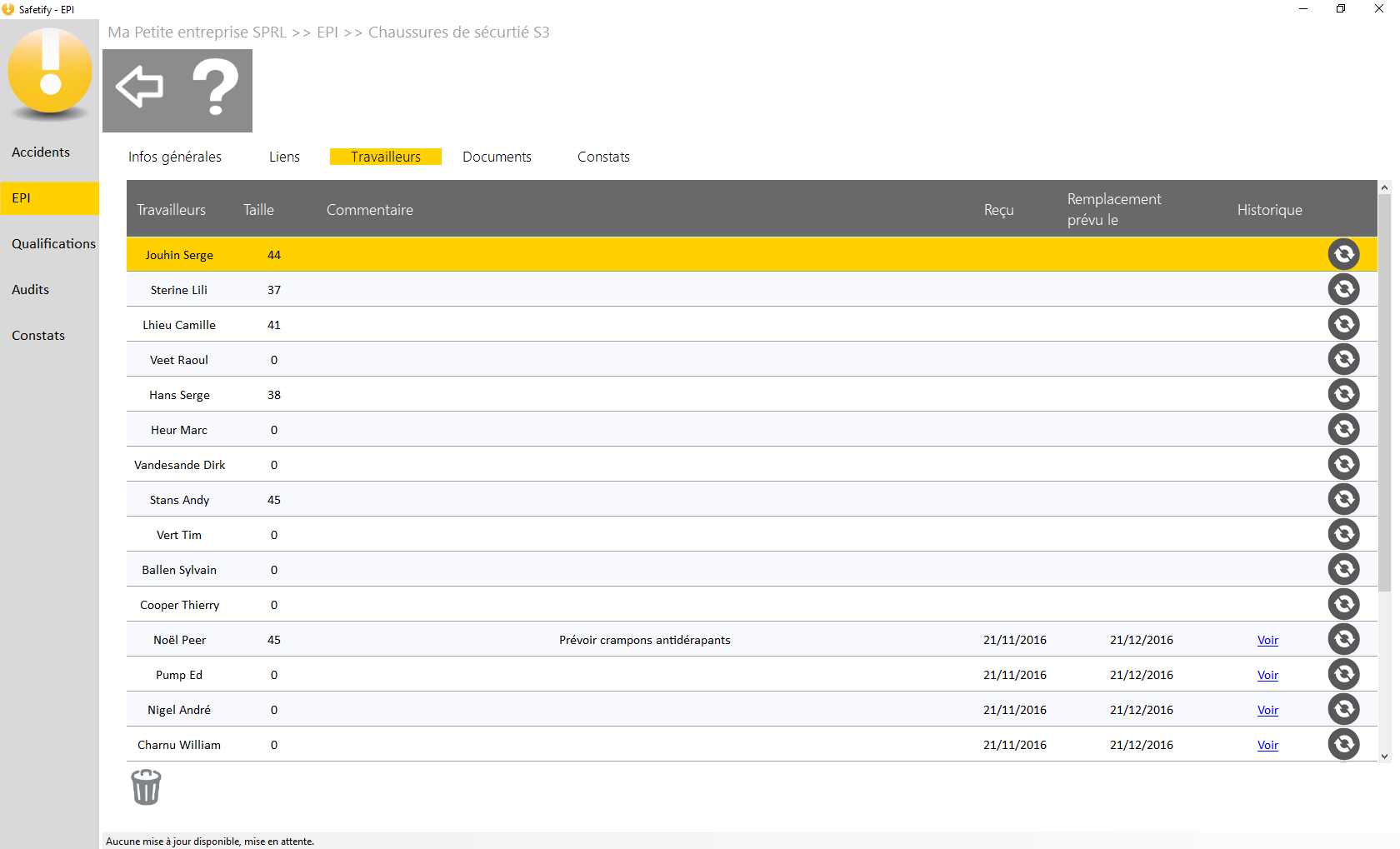
Task: Click renew icon for Vert Tim
Action: coord(1343,534)
